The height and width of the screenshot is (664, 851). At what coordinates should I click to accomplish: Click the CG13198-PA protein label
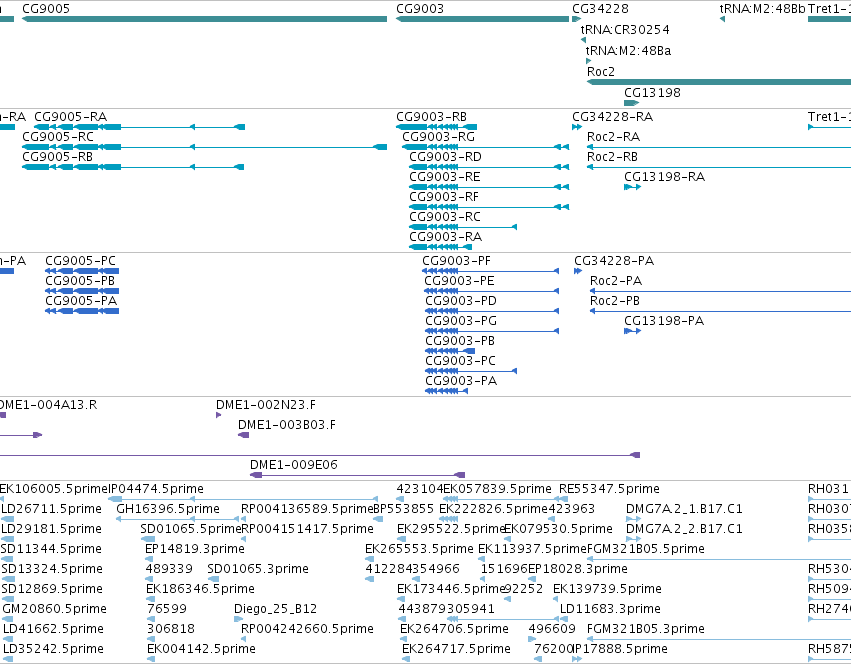664,321
